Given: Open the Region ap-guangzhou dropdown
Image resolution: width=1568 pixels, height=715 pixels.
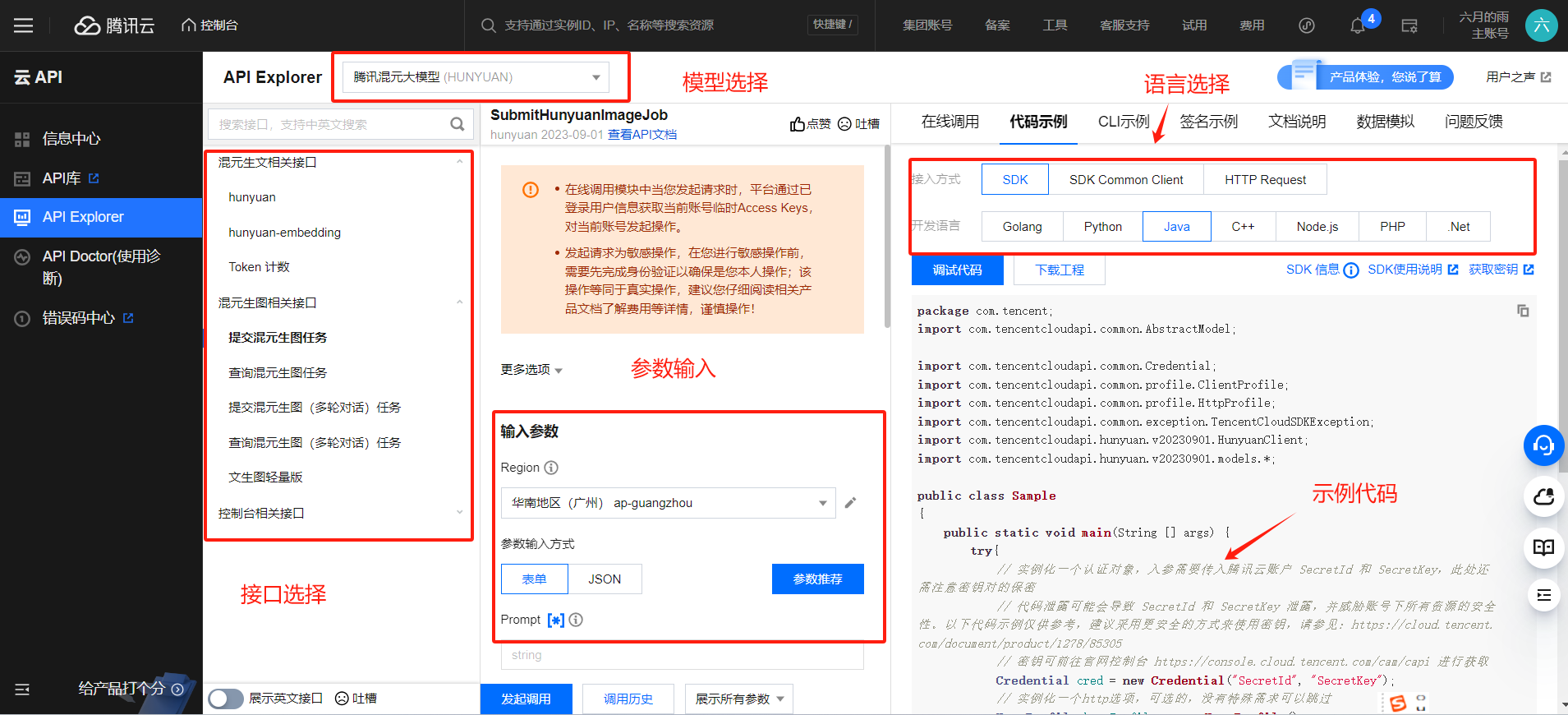Looking at the screenshot, I should tap(668, 503).
